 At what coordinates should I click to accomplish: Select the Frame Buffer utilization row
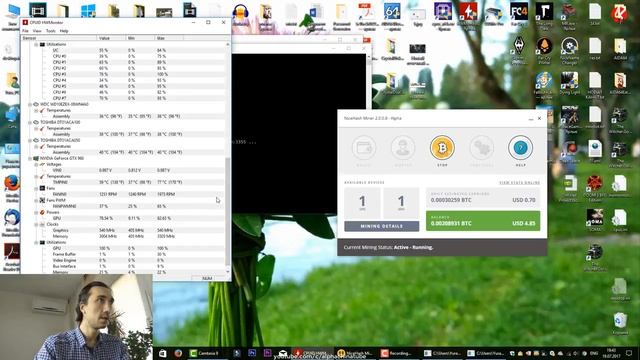124,254
